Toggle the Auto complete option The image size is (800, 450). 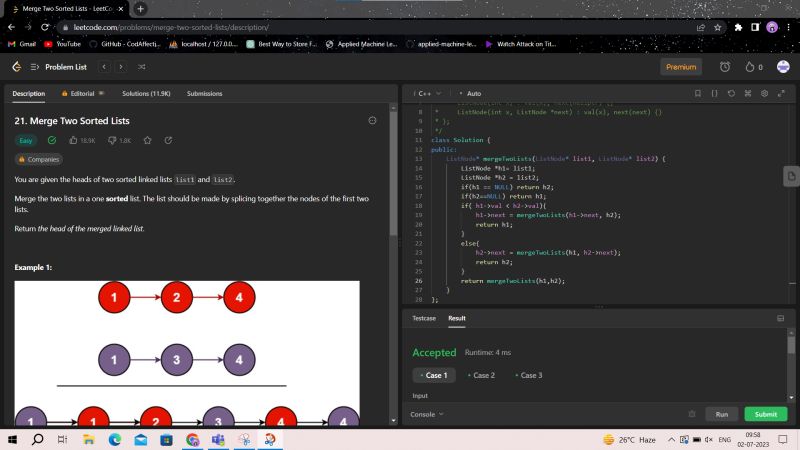click(x=470, y=93)
